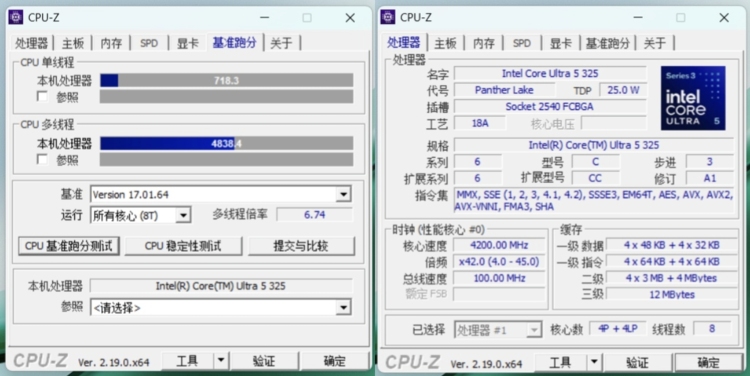This screenshot has height=376, width=750.
Task: Click CPU-Z app icon in left window title bar
Action: [16, 17]
